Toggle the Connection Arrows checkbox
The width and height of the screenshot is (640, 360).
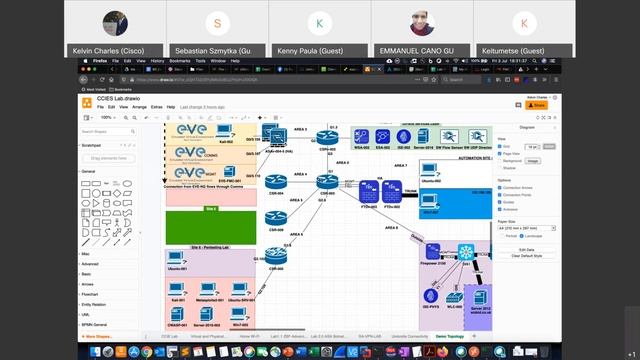(500, 187)
